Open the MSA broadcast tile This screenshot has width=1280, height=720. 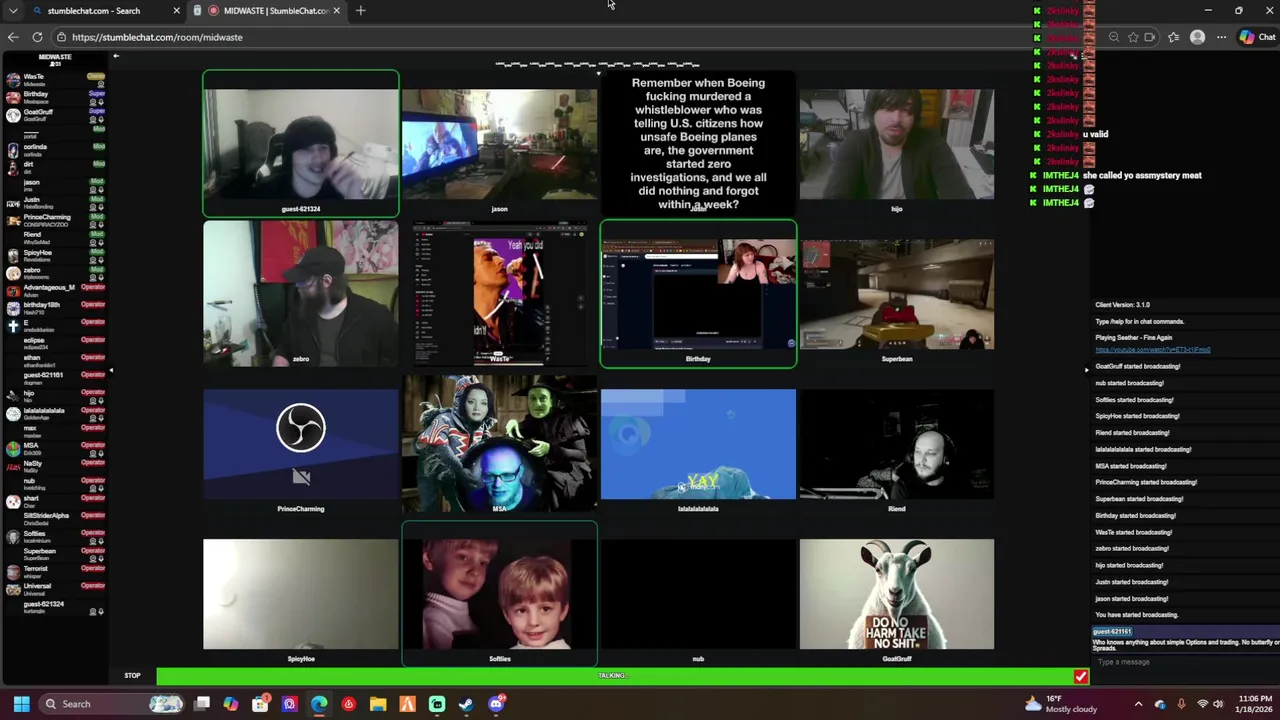[x=499, y=444]
